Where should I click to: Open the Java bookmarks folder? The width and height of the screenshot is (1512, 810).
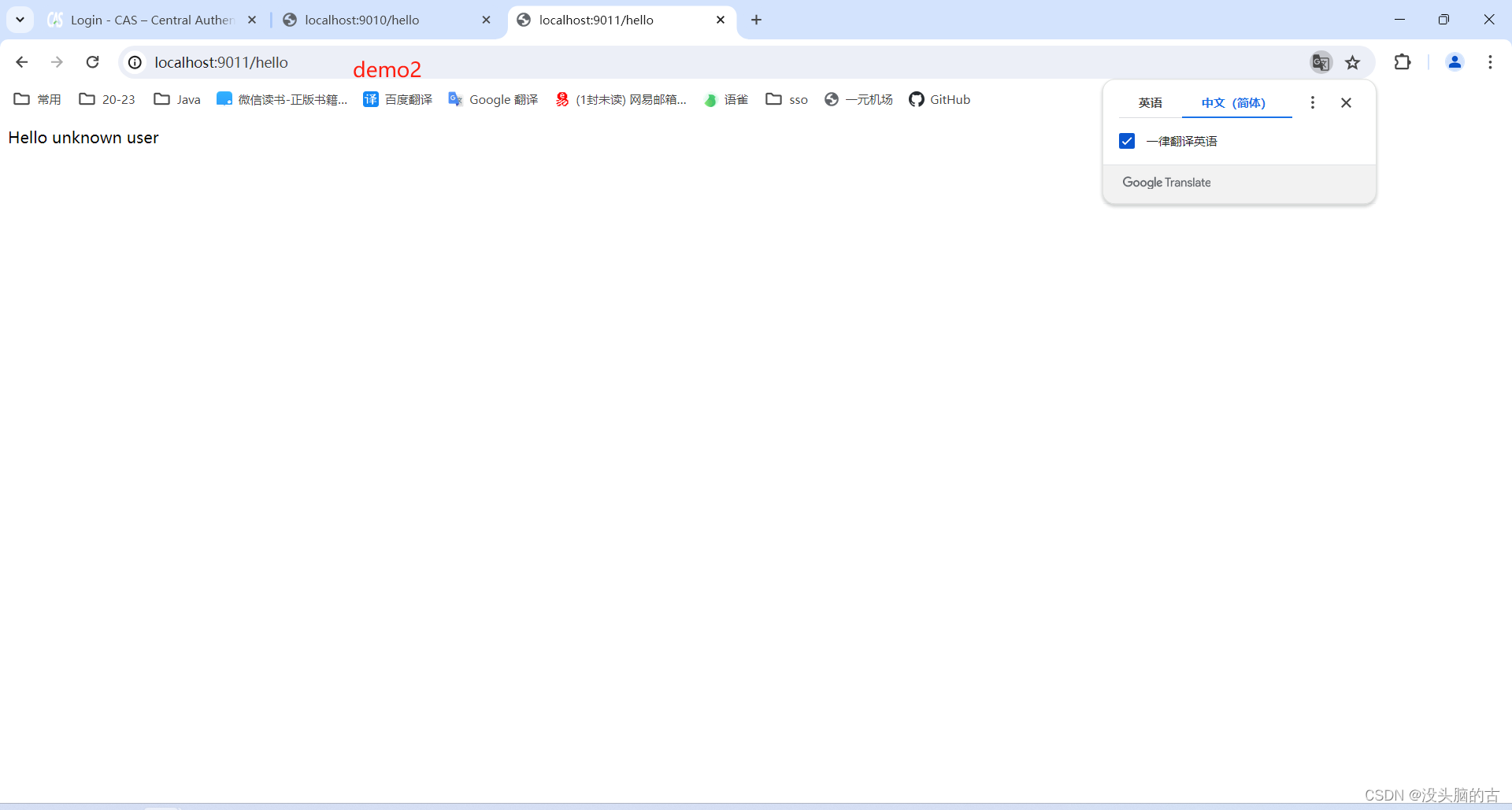point(177,99)
